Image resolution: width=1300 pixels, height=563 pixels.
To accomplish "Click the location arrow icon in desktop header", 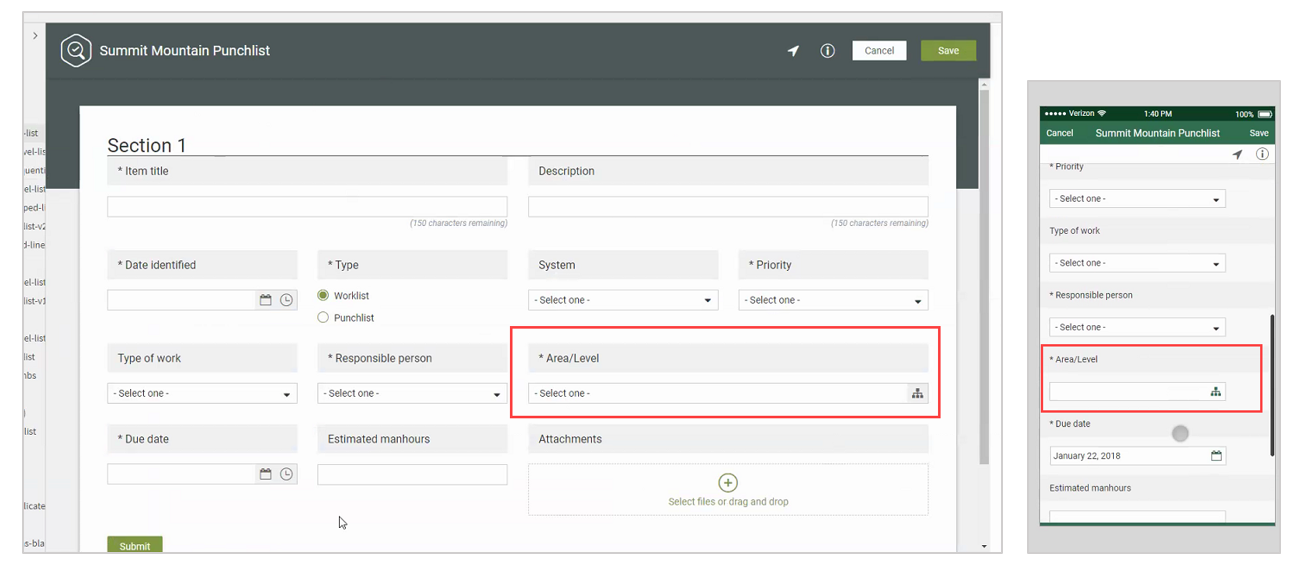I will 793,51.
